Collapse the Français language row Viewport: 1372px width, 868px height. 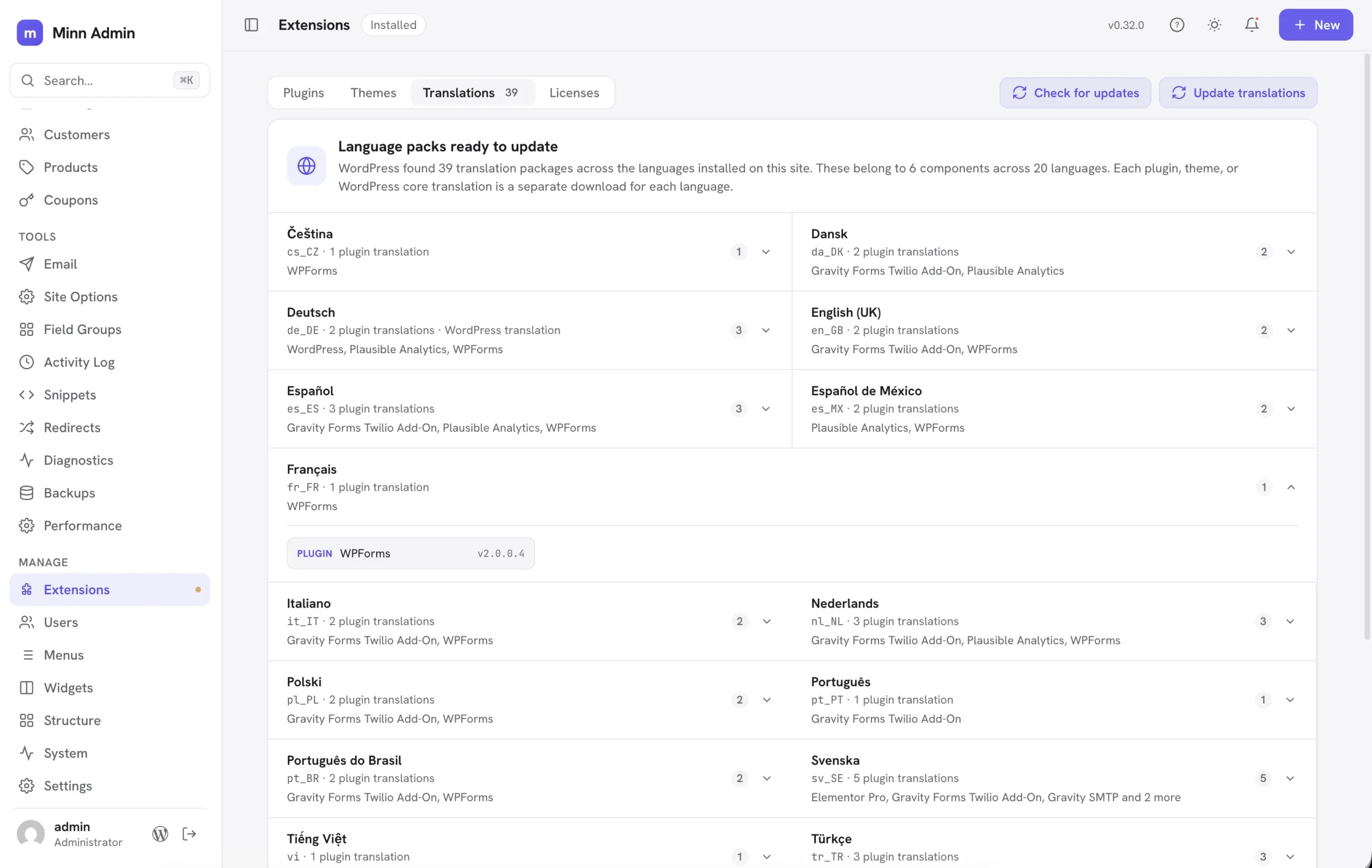click(x=792, y=487)
